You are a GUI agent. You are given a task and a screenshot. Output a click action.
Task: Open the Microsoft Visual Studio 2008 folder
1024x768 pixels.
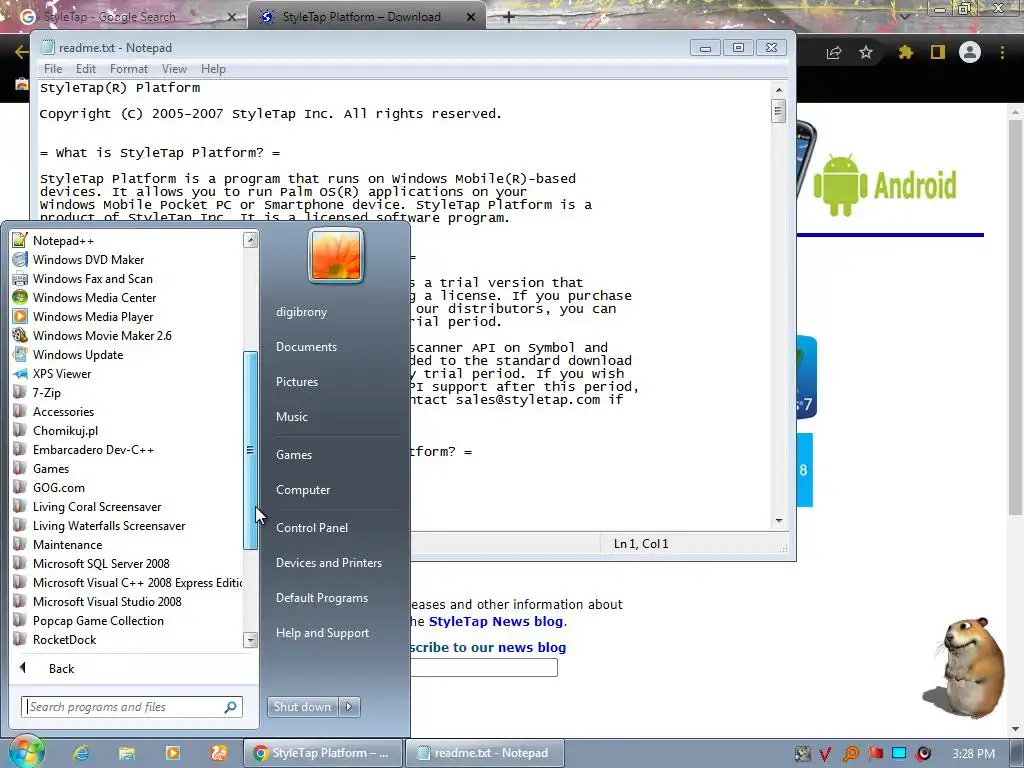(x=107, y=601)
